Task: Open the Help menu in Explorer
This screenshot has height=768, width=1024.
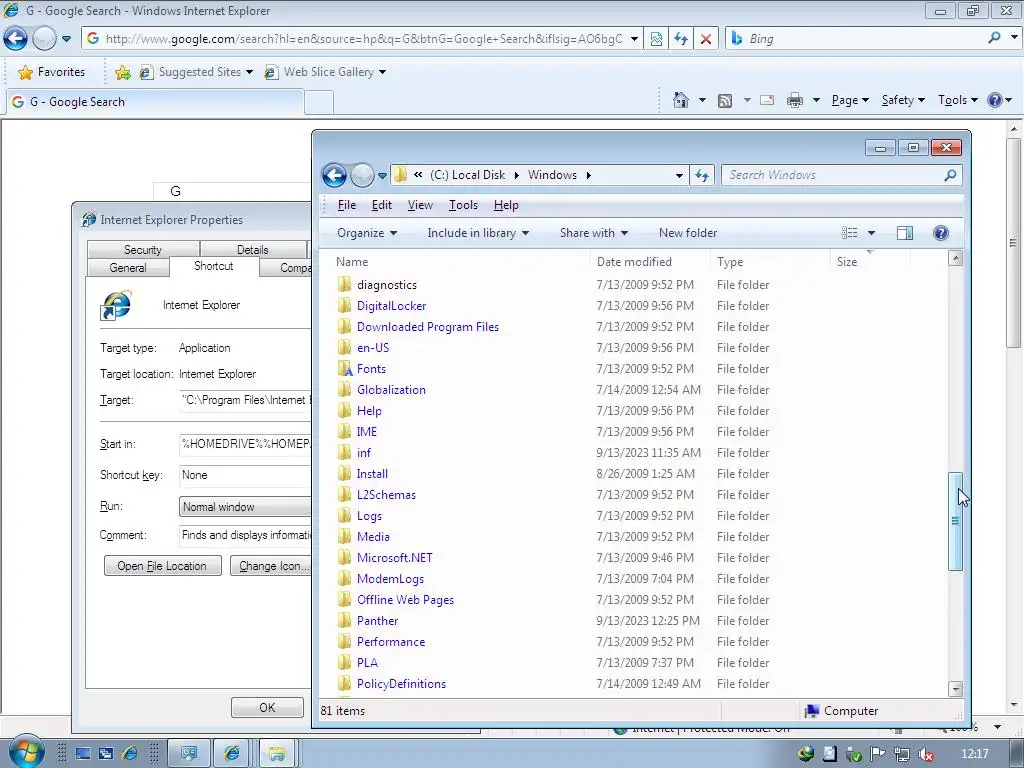Action: pyautogui.click(x=506, y=205)
